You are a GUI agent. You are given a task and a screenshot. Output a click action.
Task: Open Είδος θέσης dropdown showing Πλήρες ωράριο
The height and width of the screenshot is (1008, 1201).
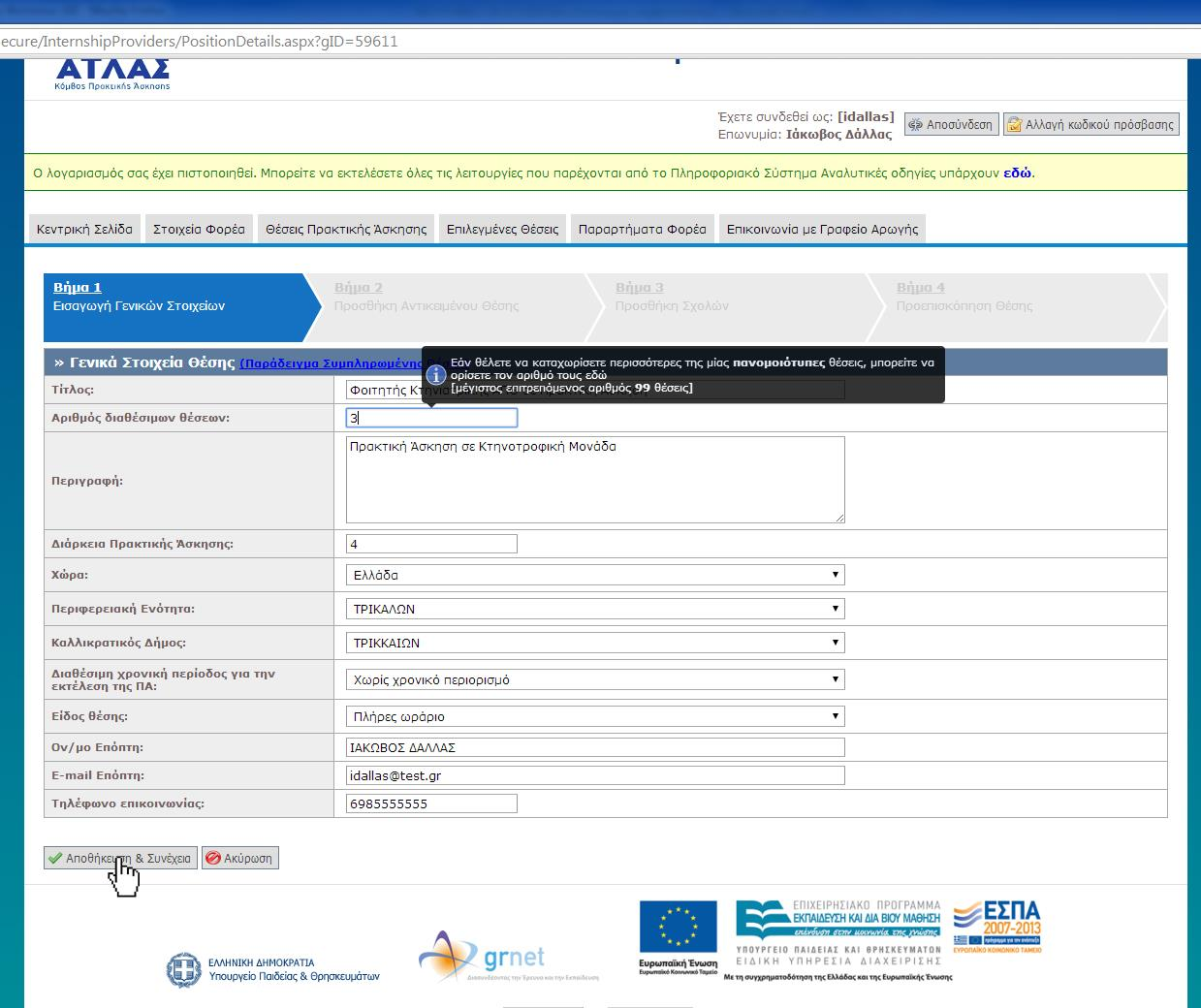595,716
